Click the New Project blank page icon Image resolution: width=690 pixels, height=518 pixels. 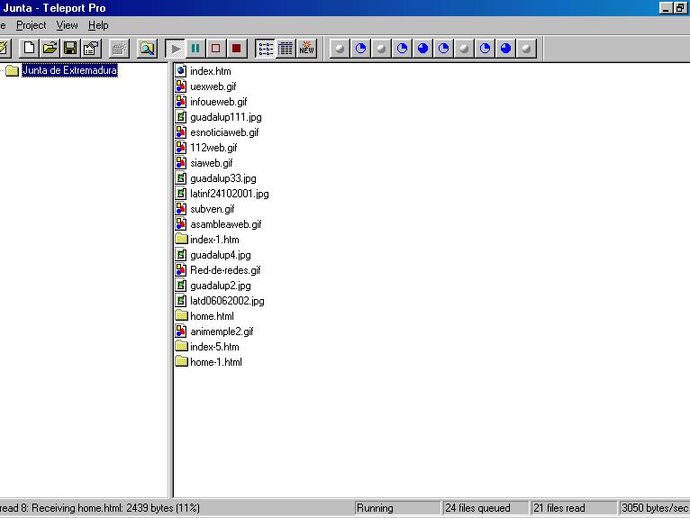pyautogui.click(x=29, y=48)
